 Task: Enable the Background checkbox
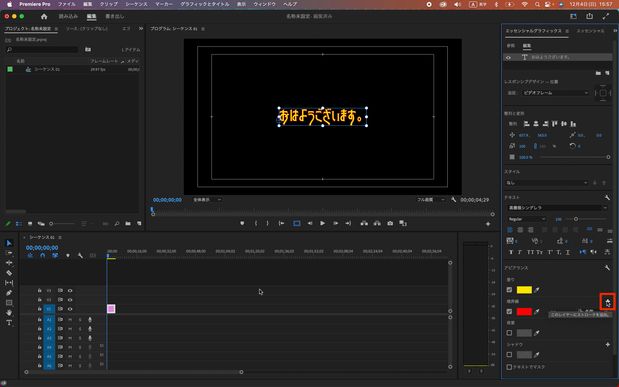(509, 333)
